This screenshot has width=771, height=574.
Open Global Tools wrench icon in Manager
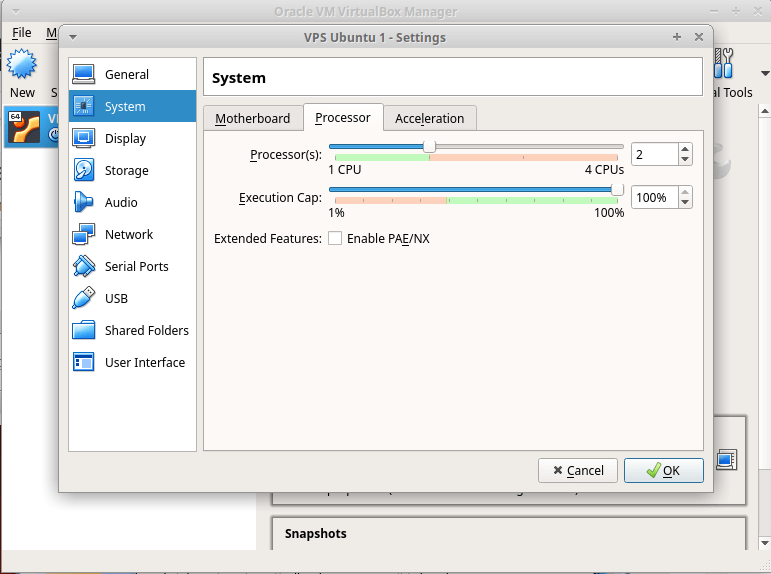click(x=723, y=63)
